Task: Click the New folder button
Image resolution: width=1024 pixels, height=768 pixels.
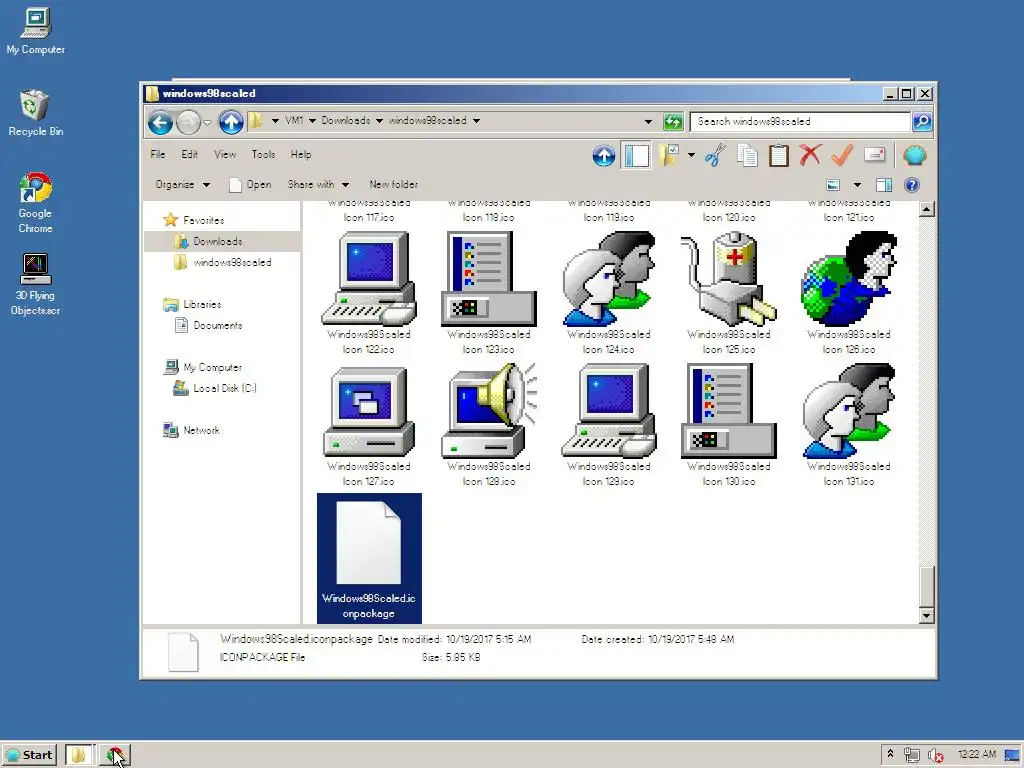Action: (x=393, y=185)
